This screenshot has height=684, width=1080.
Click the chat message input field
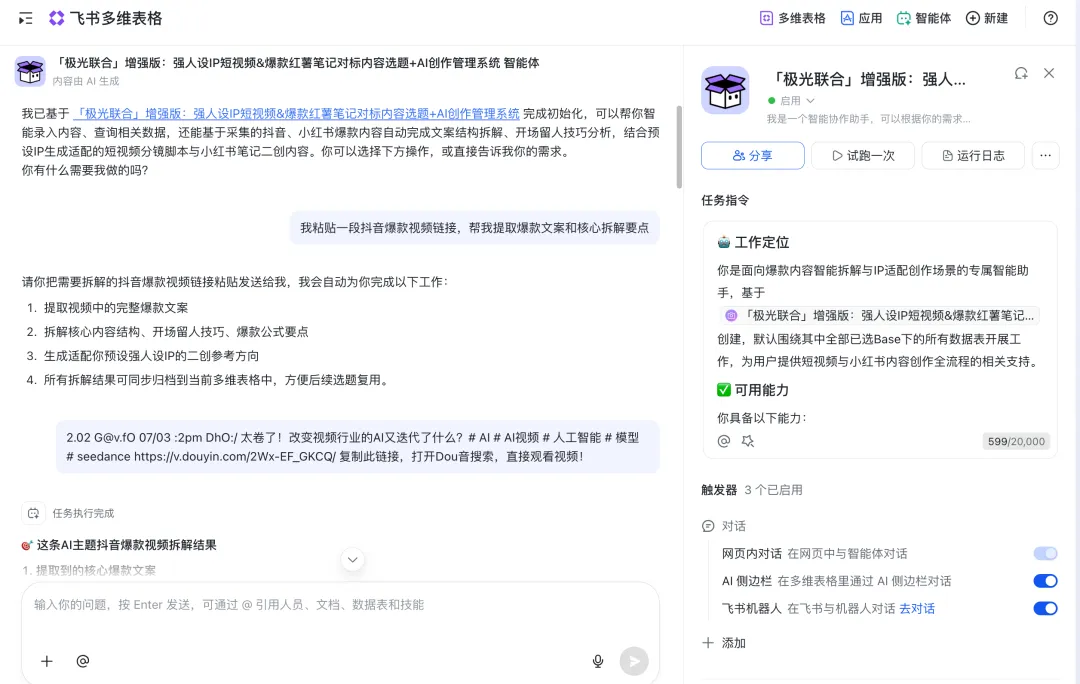pos(340,605)
